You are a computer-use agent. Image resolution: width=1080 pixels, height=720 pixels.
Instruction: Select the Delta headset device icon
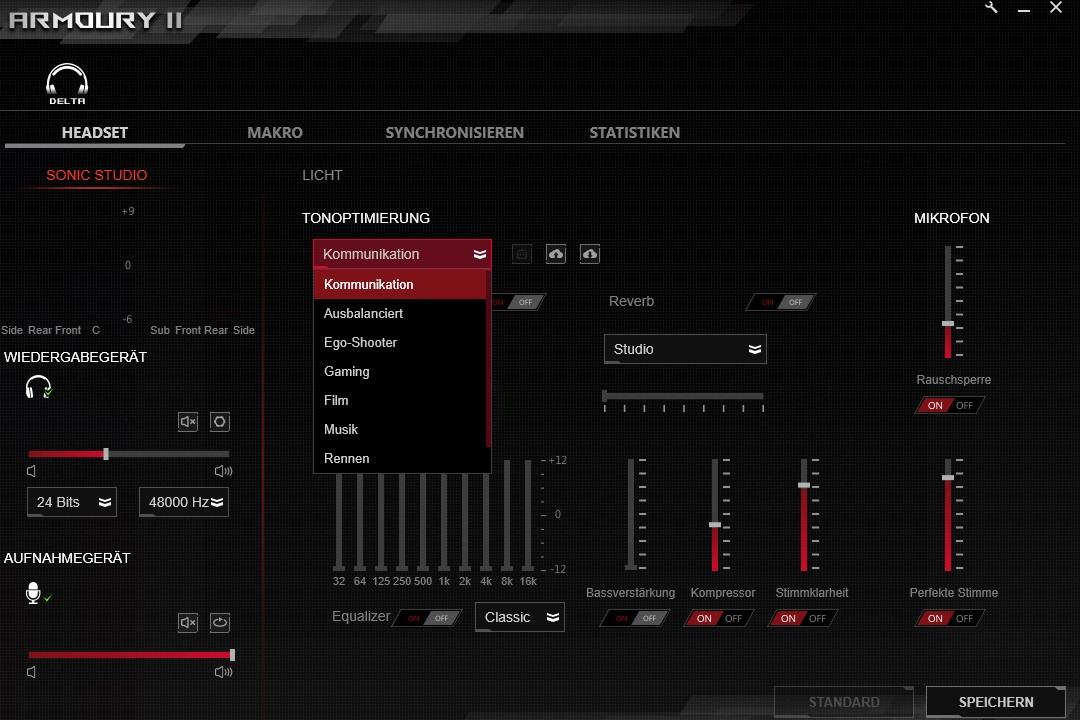[x=67, y=84]
